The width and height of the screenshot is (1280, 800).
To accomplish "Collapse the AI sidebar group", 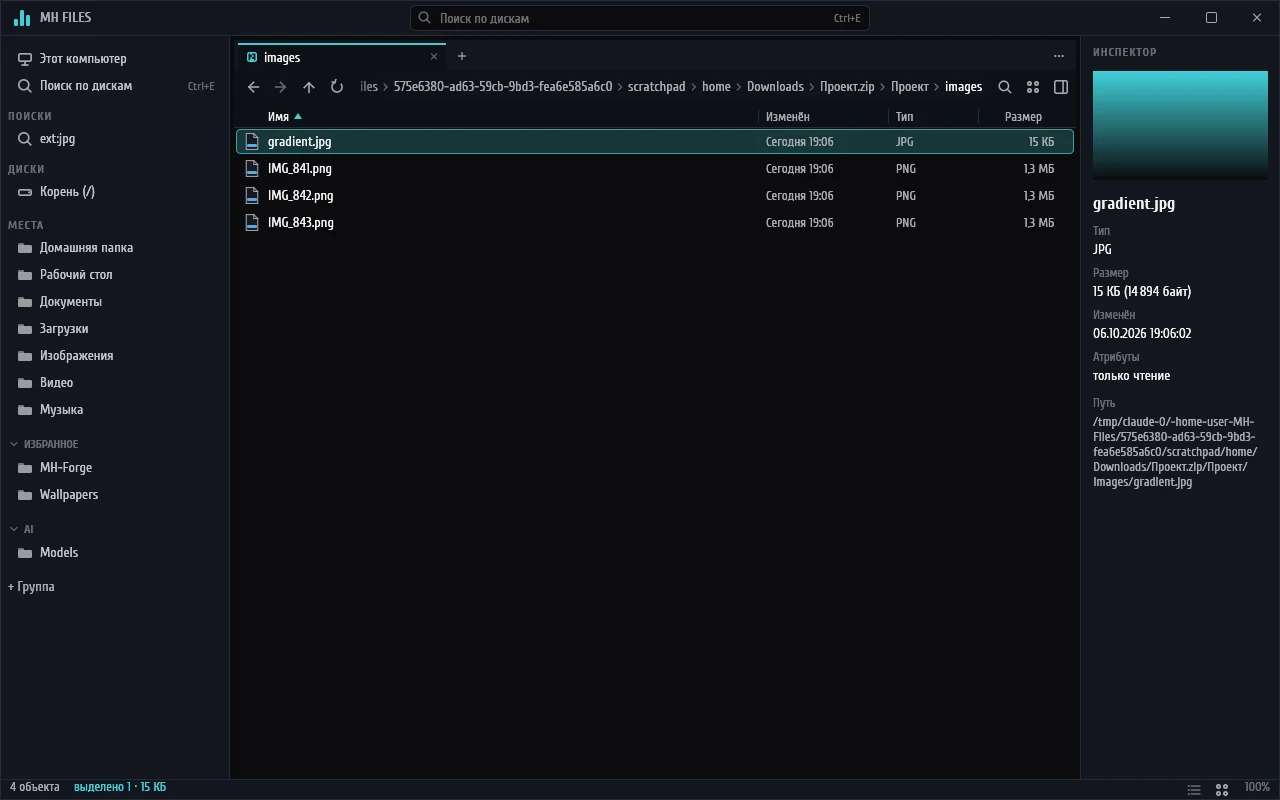I will tap(14, 529).
